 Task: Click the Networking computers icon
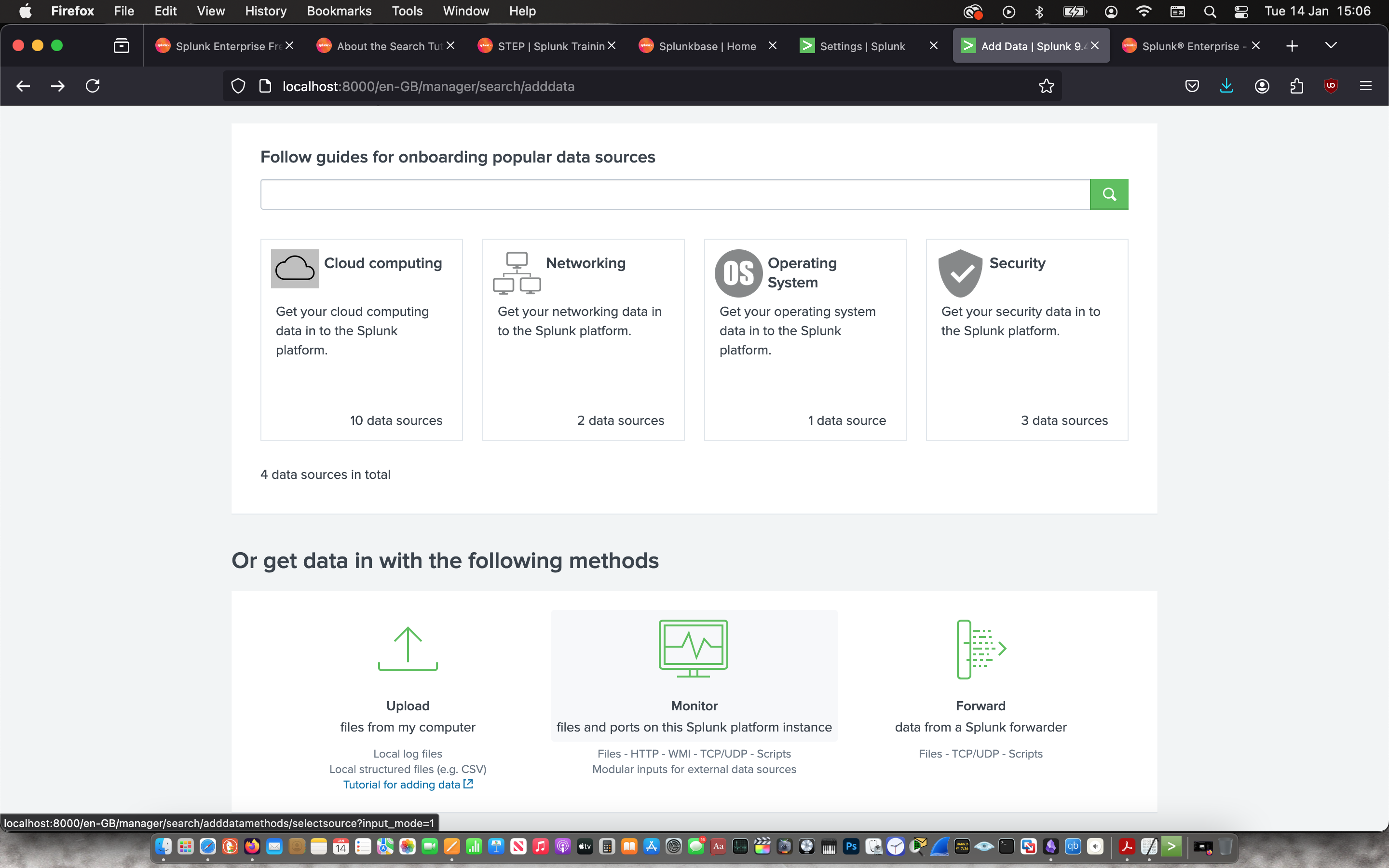pyautogui.click(x=517, y=273)
